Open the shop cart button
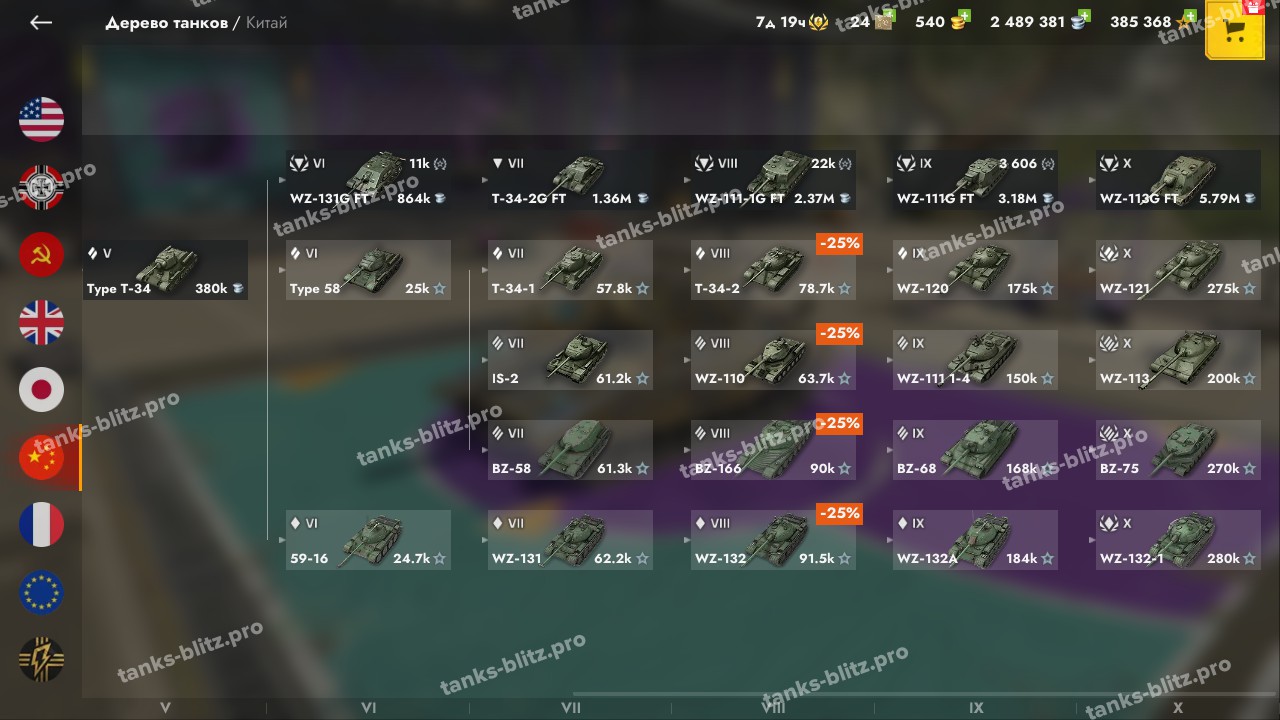This screenshot has height=720, width=1280. click(1235, 31)
